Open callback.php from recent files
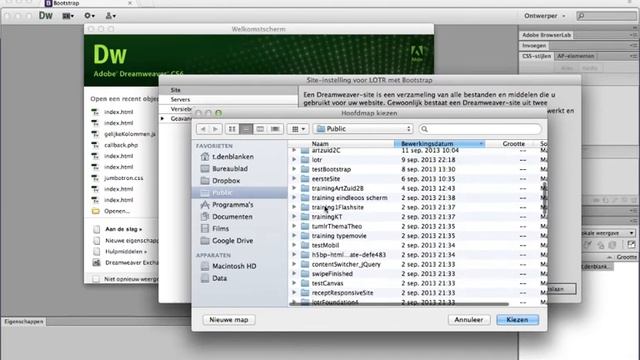 [121, 145]
